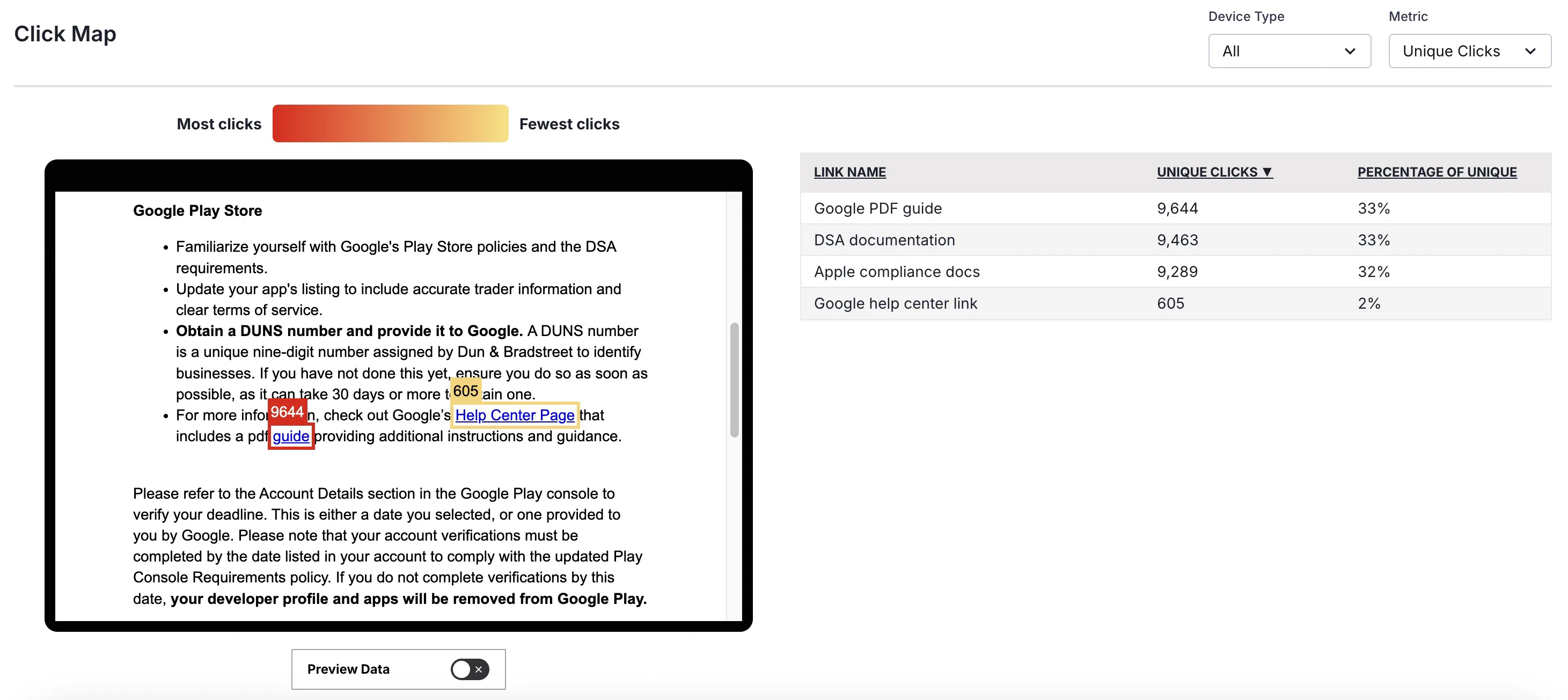Click the Device Type chevron arrow
Screen dimensions: 1568x700
tap(1350, 51)
